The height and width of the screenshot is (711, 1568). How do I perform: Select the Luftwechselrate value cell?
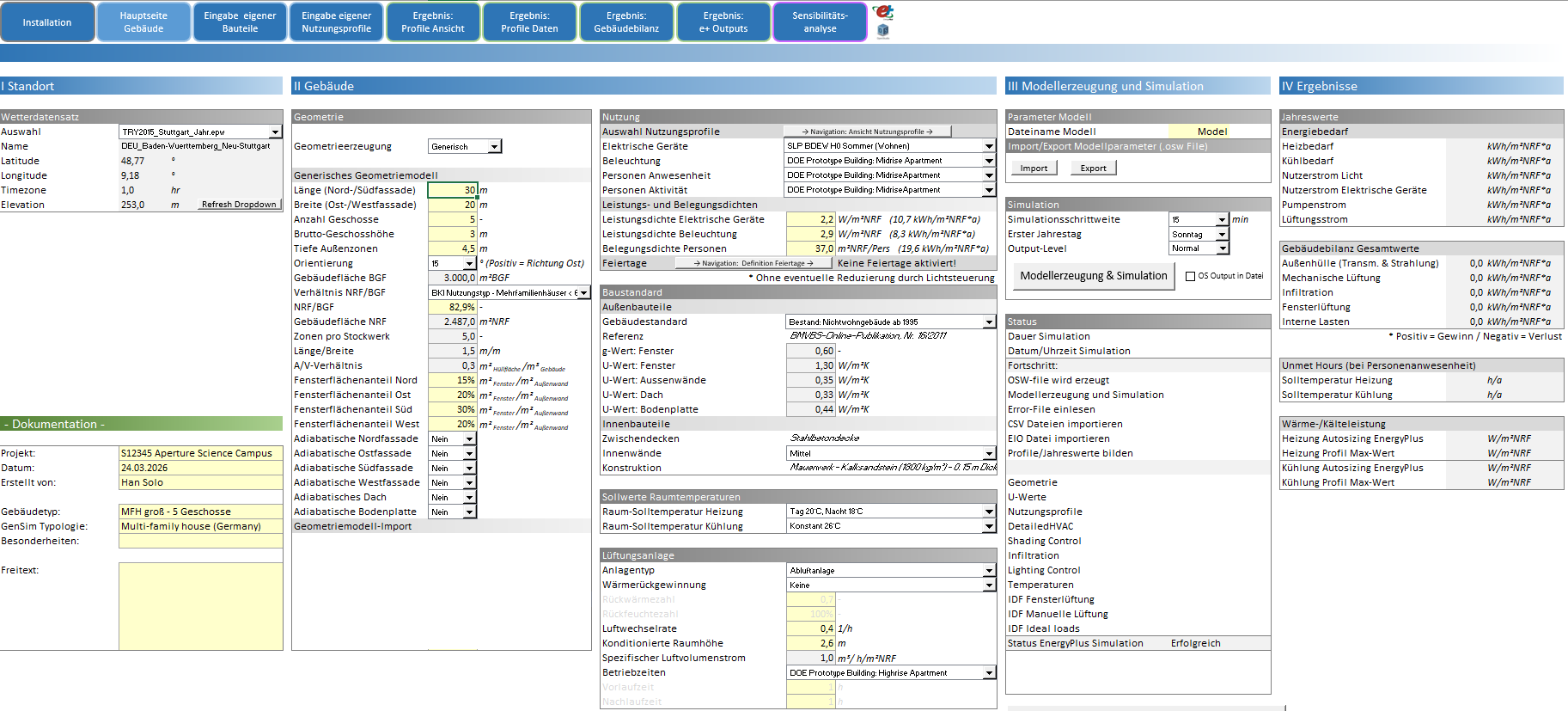pyautogui.click(x=811, y=628)
